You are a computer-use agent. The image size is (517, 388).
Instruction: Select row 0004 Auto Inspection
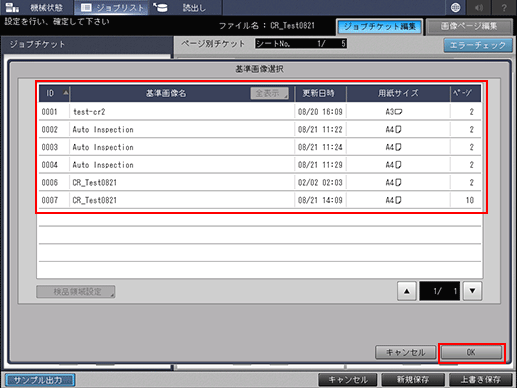(260, 165)
